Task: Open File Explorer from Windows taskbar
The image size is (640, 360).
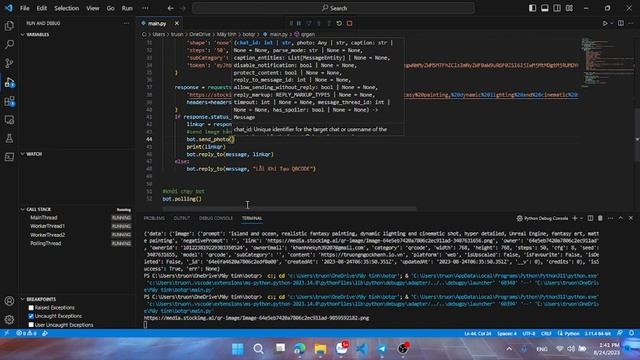Action: [320, 349]
